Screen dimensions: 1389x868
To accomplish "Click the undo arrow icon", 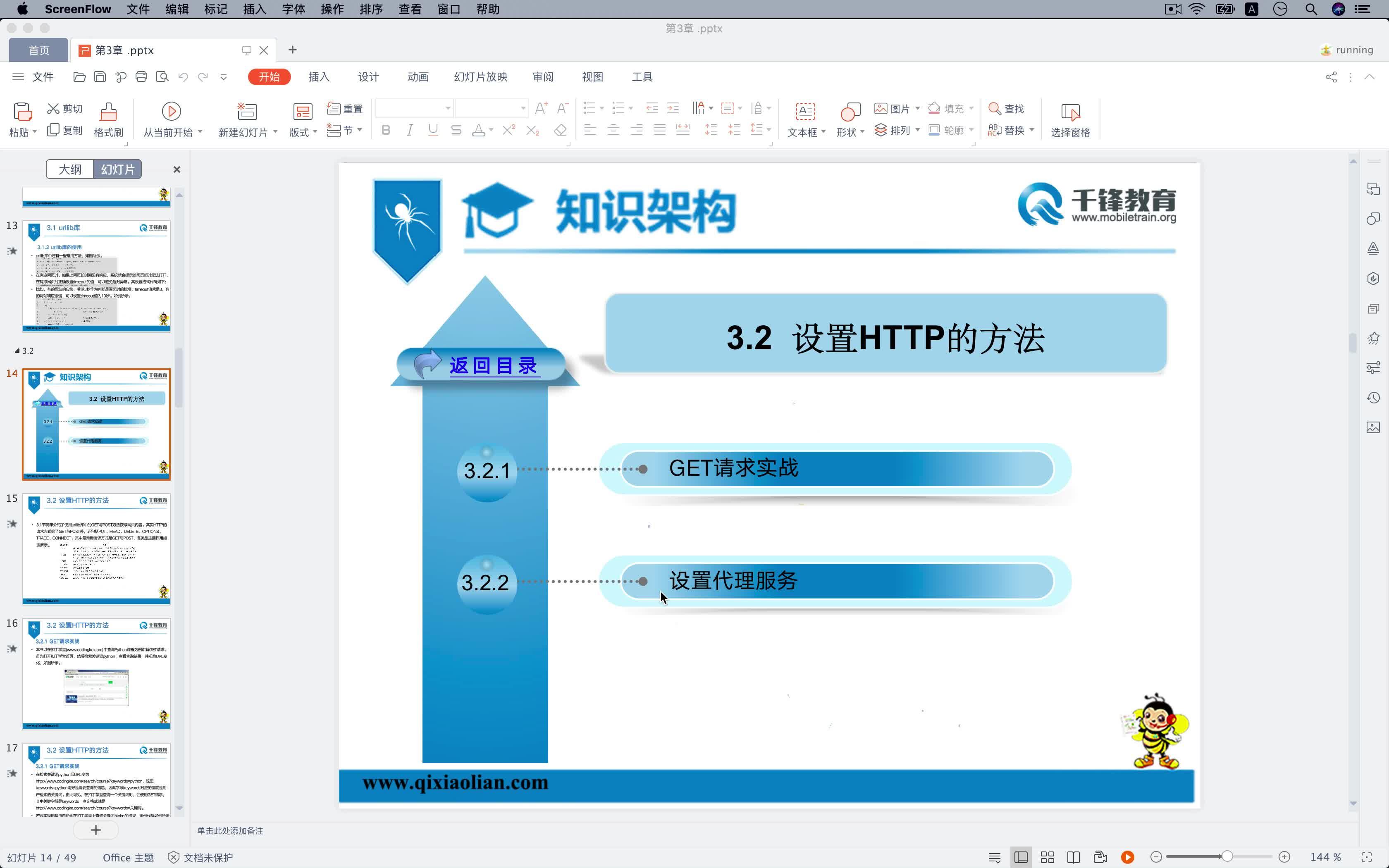I will coord(183,77).
